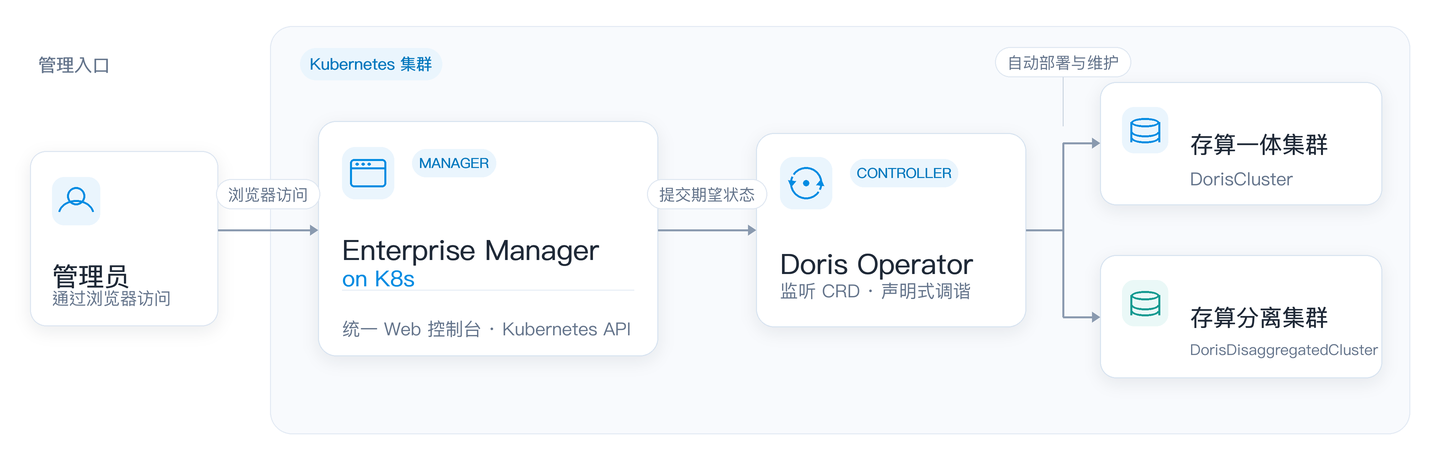
Task: Click the 管理员 title text
Action: coord(90,275)
